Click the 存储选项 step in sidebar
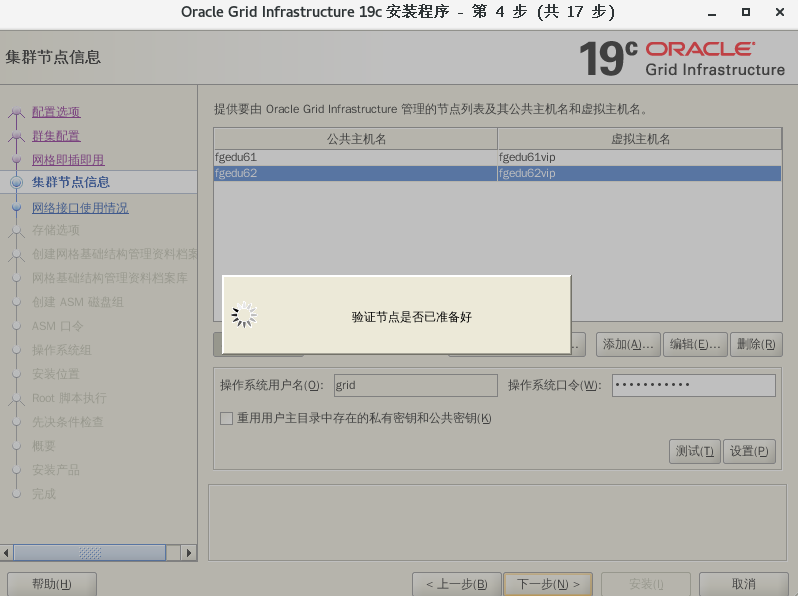This screenshot has width=798, height=596. tap(56, 230)
